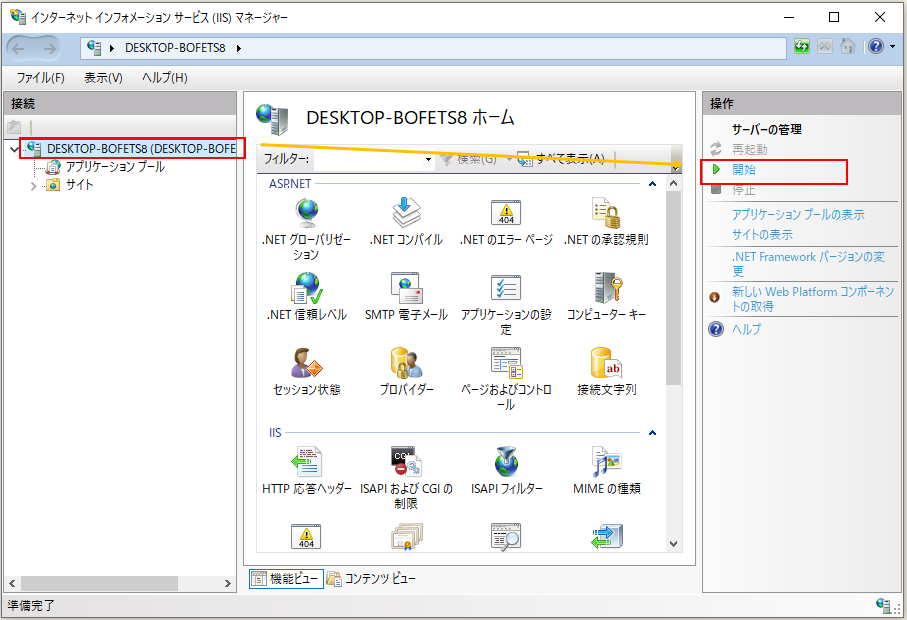Click 再起動 in the actions pane
The height and width of the screenshot is (620, 907).
pos(750,149)
